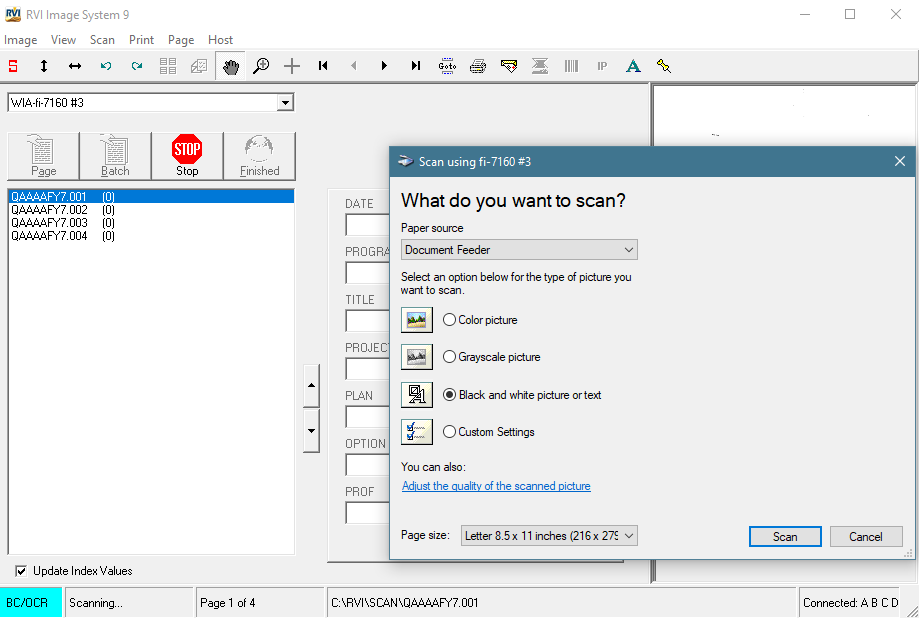
Task: Open the Paper source Document Feeder dropdown
Action: [519, 250]
